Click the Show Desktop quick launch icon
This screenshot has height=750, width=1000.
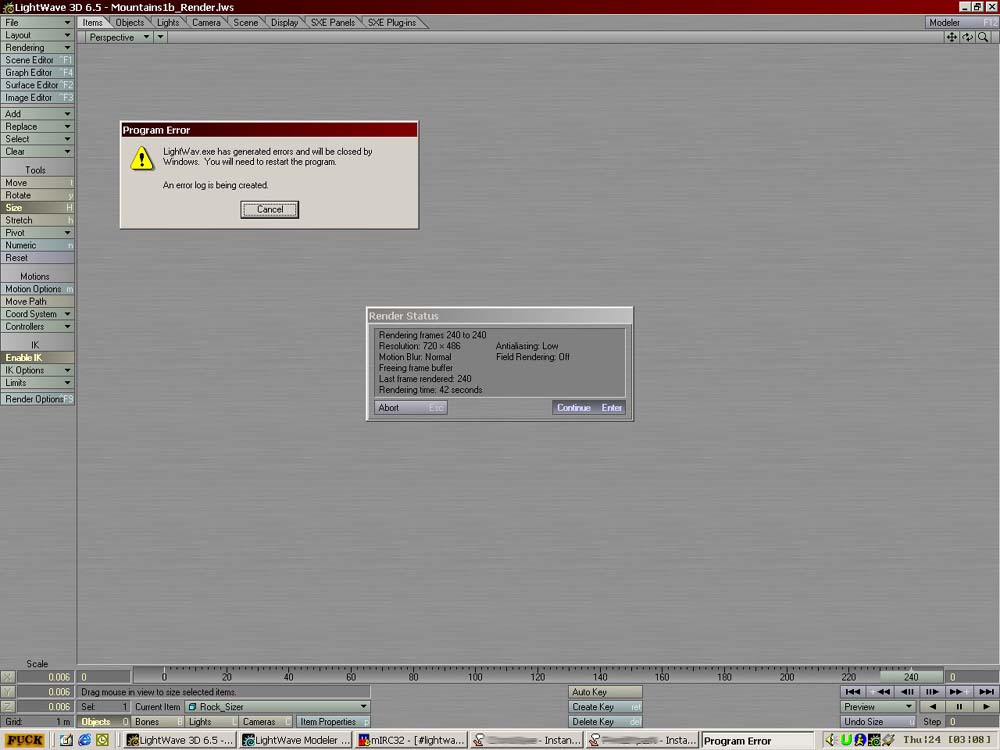[66, 740]
